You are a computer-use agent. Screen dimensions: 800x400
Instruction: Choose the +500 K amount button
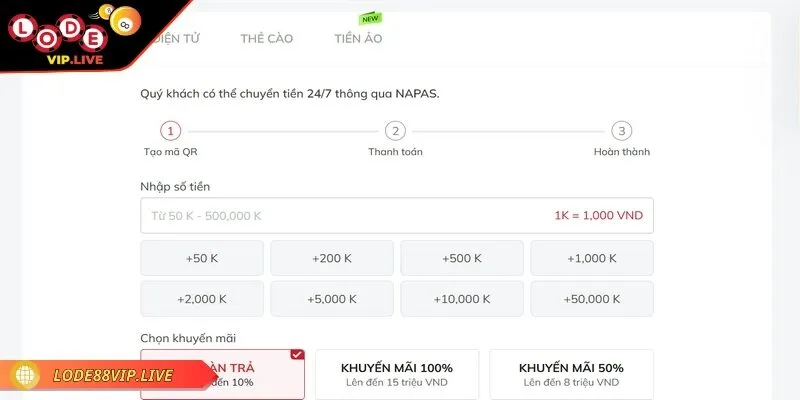[462, 258]
